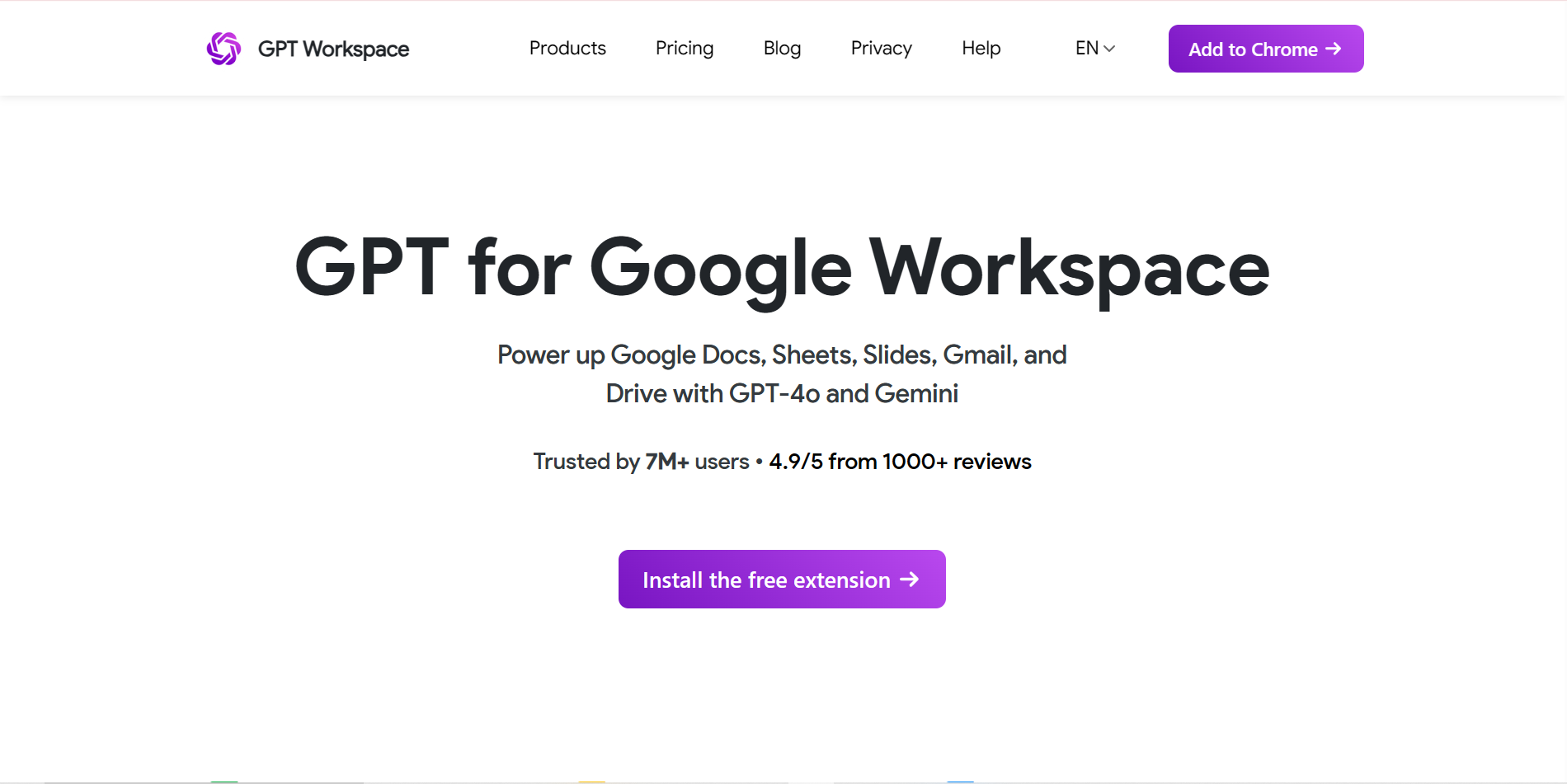Click the 7M+ users trust text
The height and width of the screenshot is (784, 1567).
pos(641,462)
